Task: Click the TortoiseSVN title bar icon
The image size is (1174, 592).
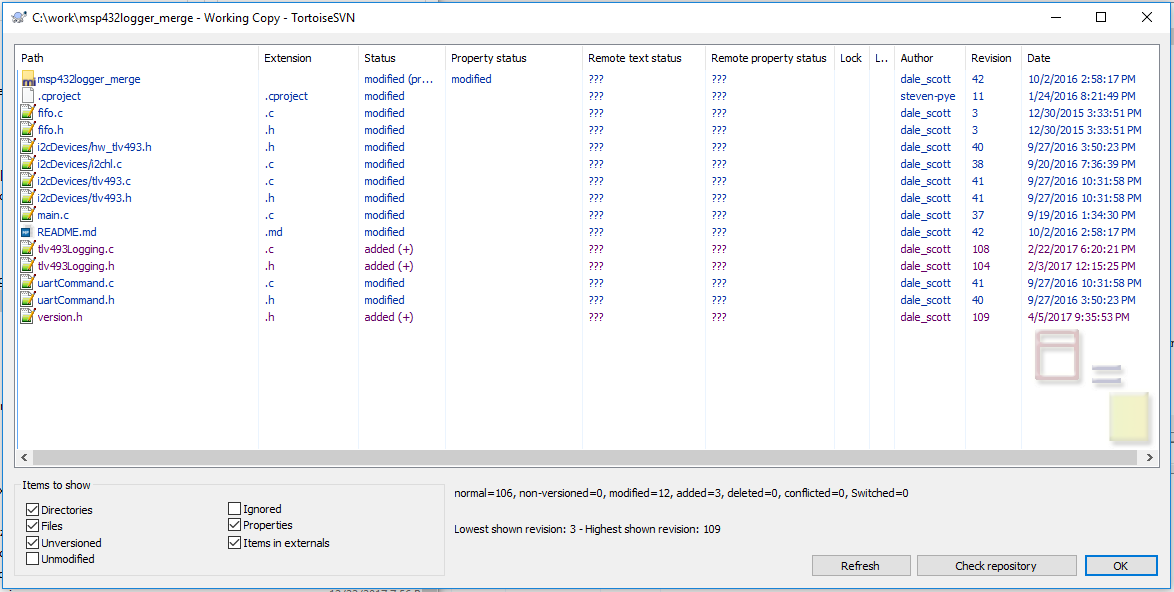Action: tap(21, 17)
